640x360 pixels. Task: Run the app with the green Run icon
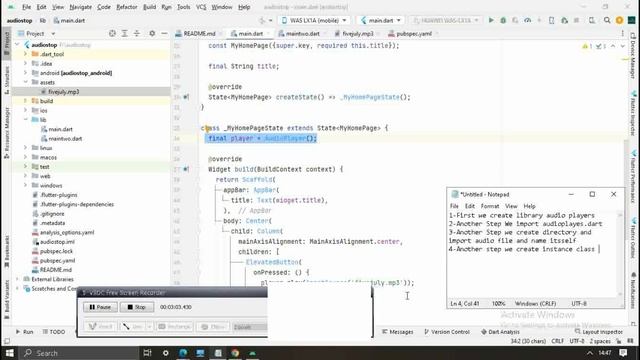click(x=491, y=20)
